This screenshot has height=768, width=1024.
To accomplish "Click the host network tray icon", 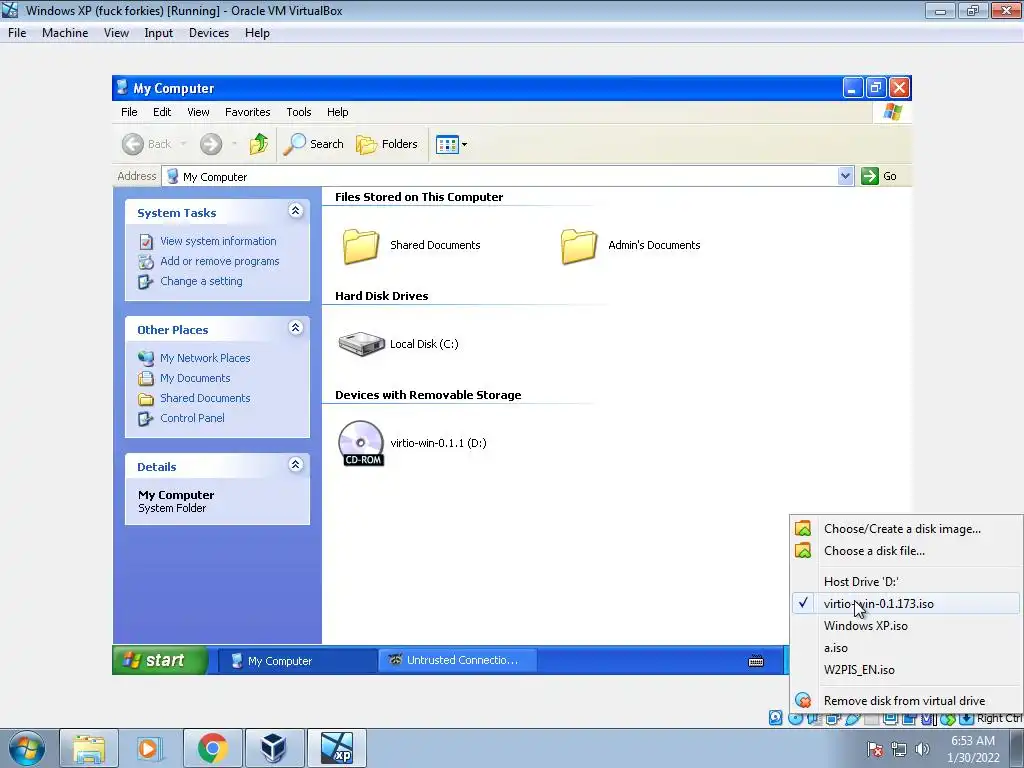I will (899, 749).
